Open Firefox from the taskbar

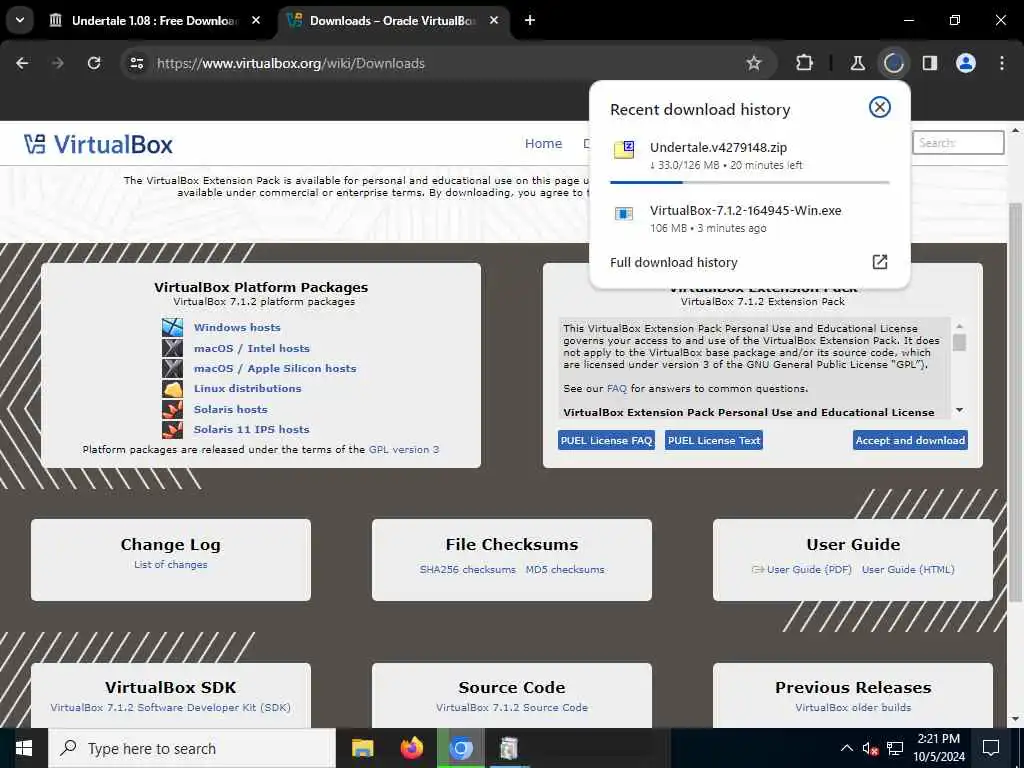tap(411, 748)
